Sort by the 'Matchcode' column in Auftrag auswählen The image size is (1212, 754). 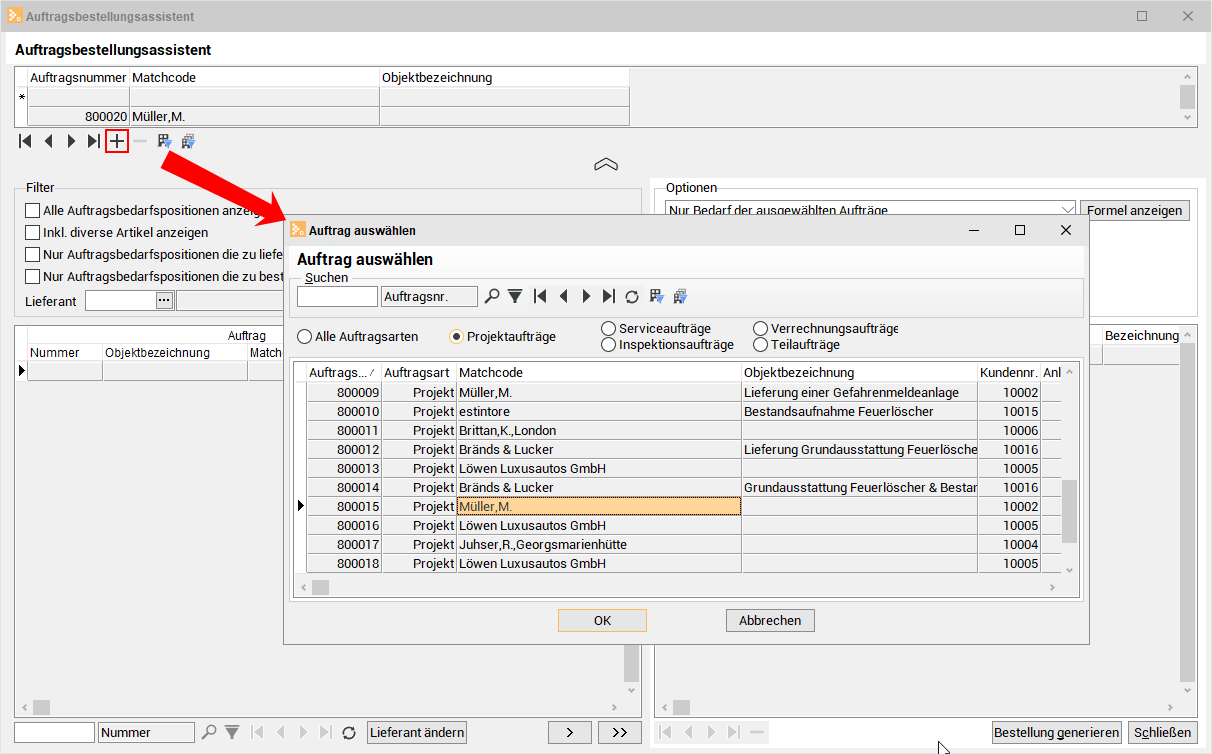click(x=599, y=372)
